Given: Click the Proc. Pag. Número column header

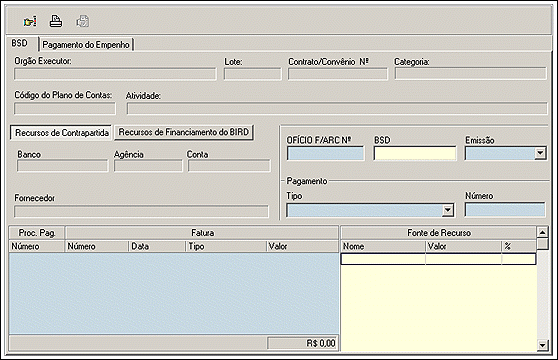Looking at the screenshot, I should coord(37,247).
